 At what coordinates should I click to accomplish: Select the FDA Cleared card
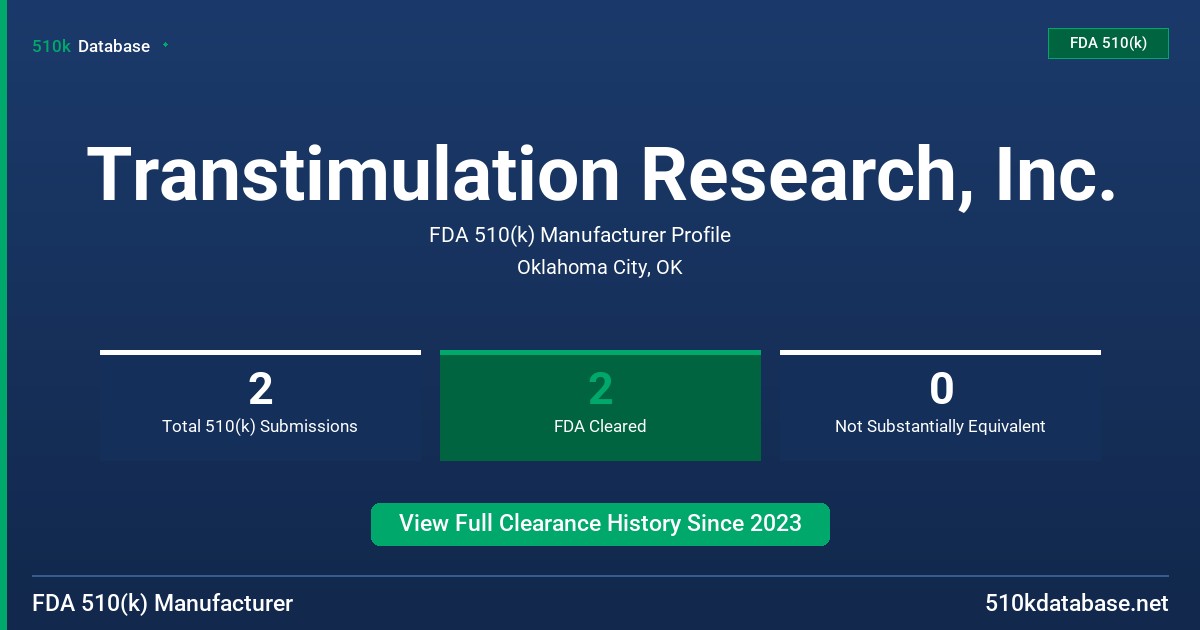(x=600, y=405)
